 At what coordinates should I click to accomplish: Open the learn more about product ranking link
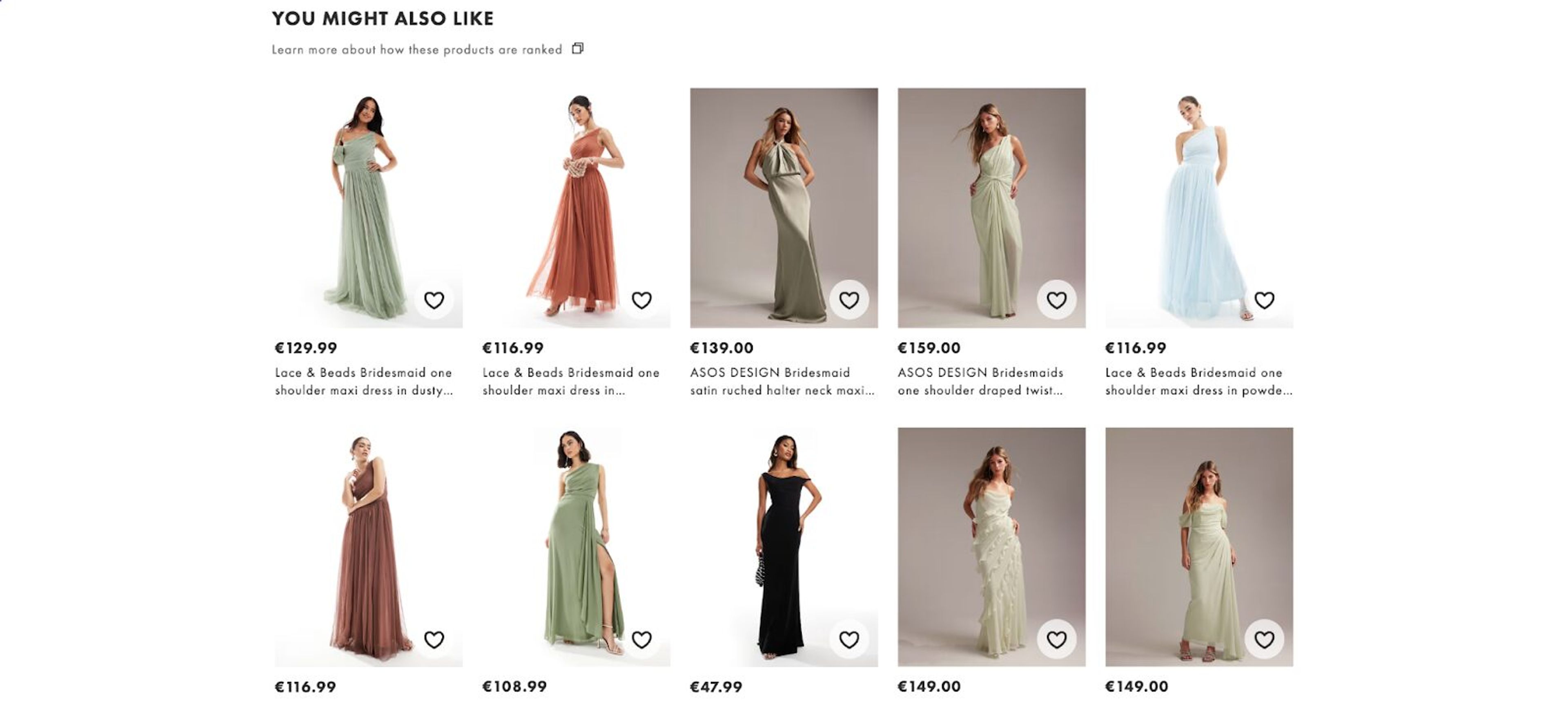[417, 49]
